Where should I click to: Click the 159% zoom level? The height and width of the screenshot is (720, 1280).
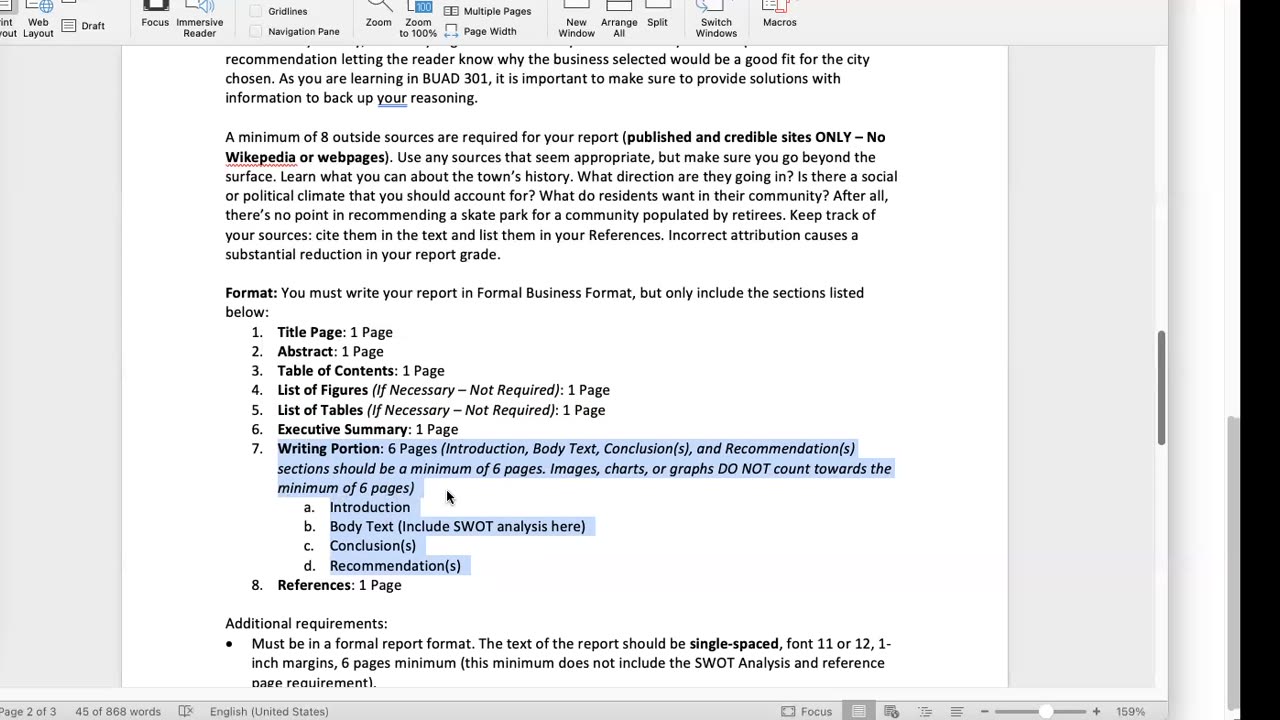tap(1131, 711)
